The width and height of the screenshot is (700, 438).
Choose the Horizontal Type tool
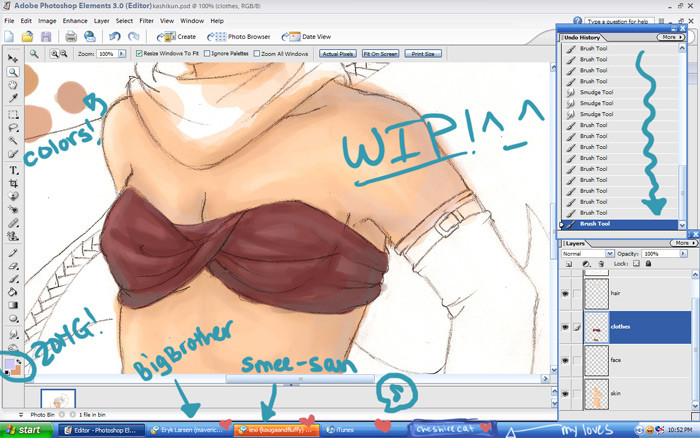pos(14,171)
